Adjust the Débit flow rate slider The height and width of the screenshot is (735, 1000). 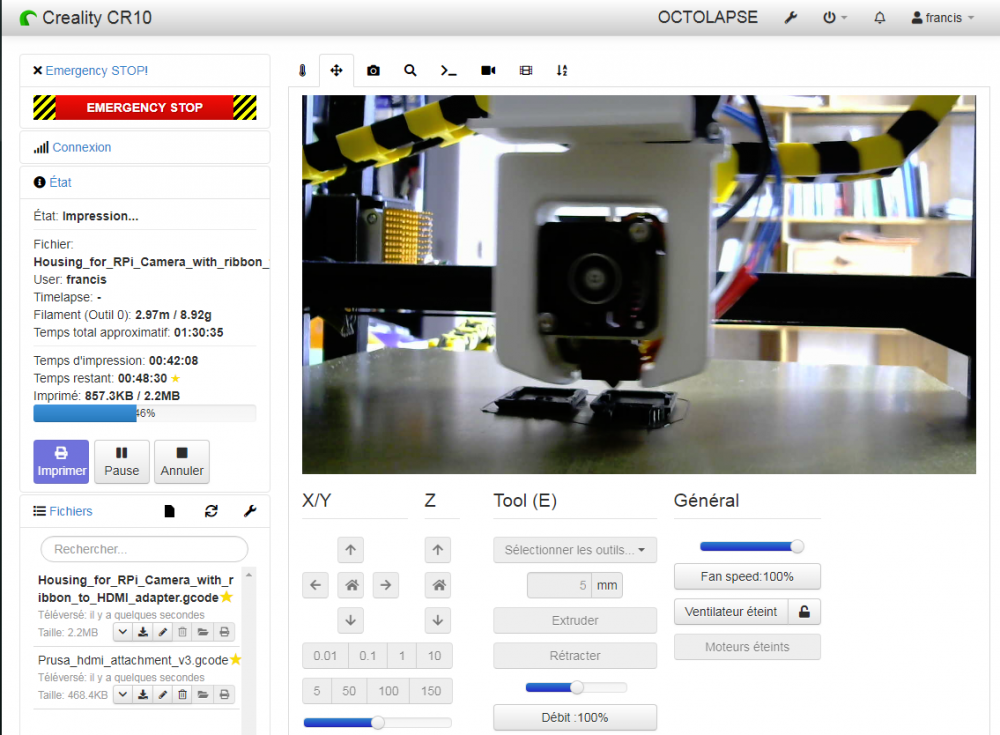(575, 687)
